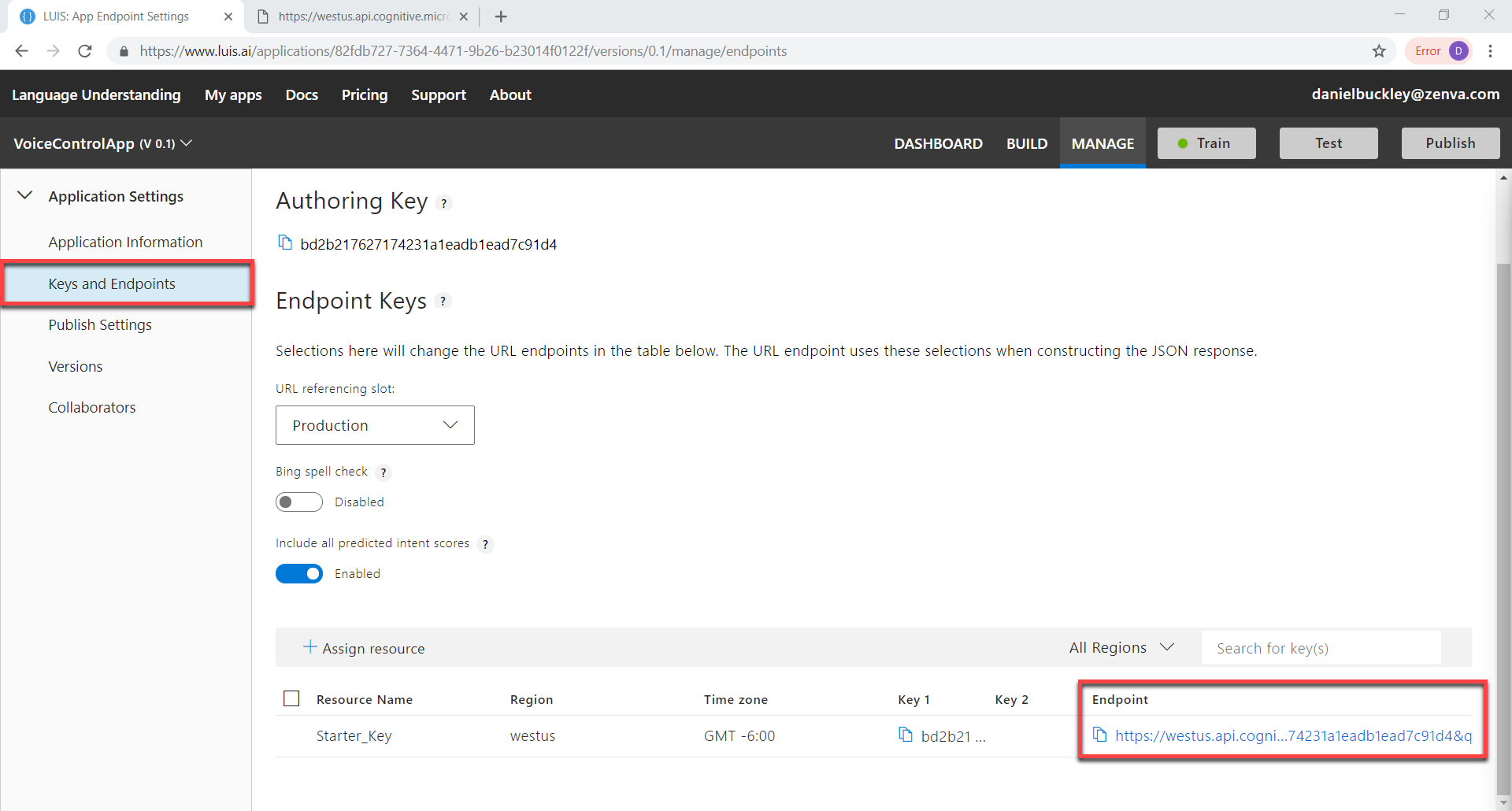Viewport: 1512px width, 811px height.
Task: Copy the authoring key with the copy icon
Action: (285, 243)
